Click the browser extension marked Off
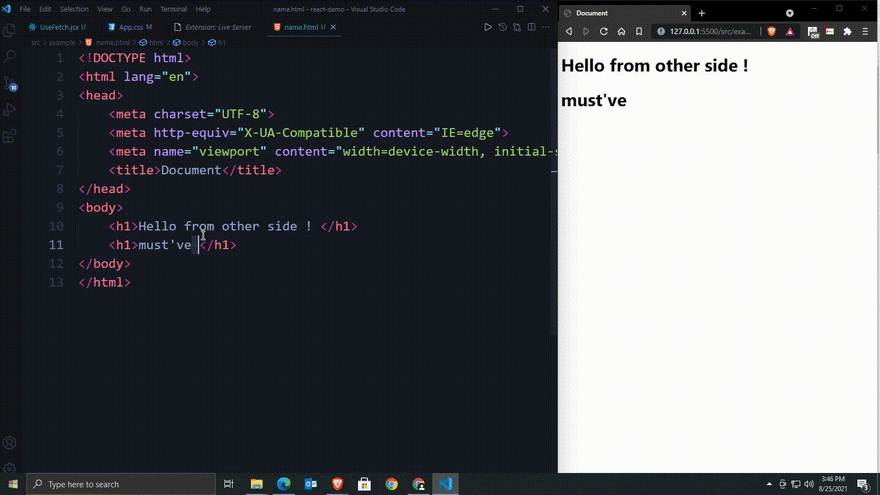The height and width of the screenshot is (495, 880). pyautogui.click(x=813, y=32)
